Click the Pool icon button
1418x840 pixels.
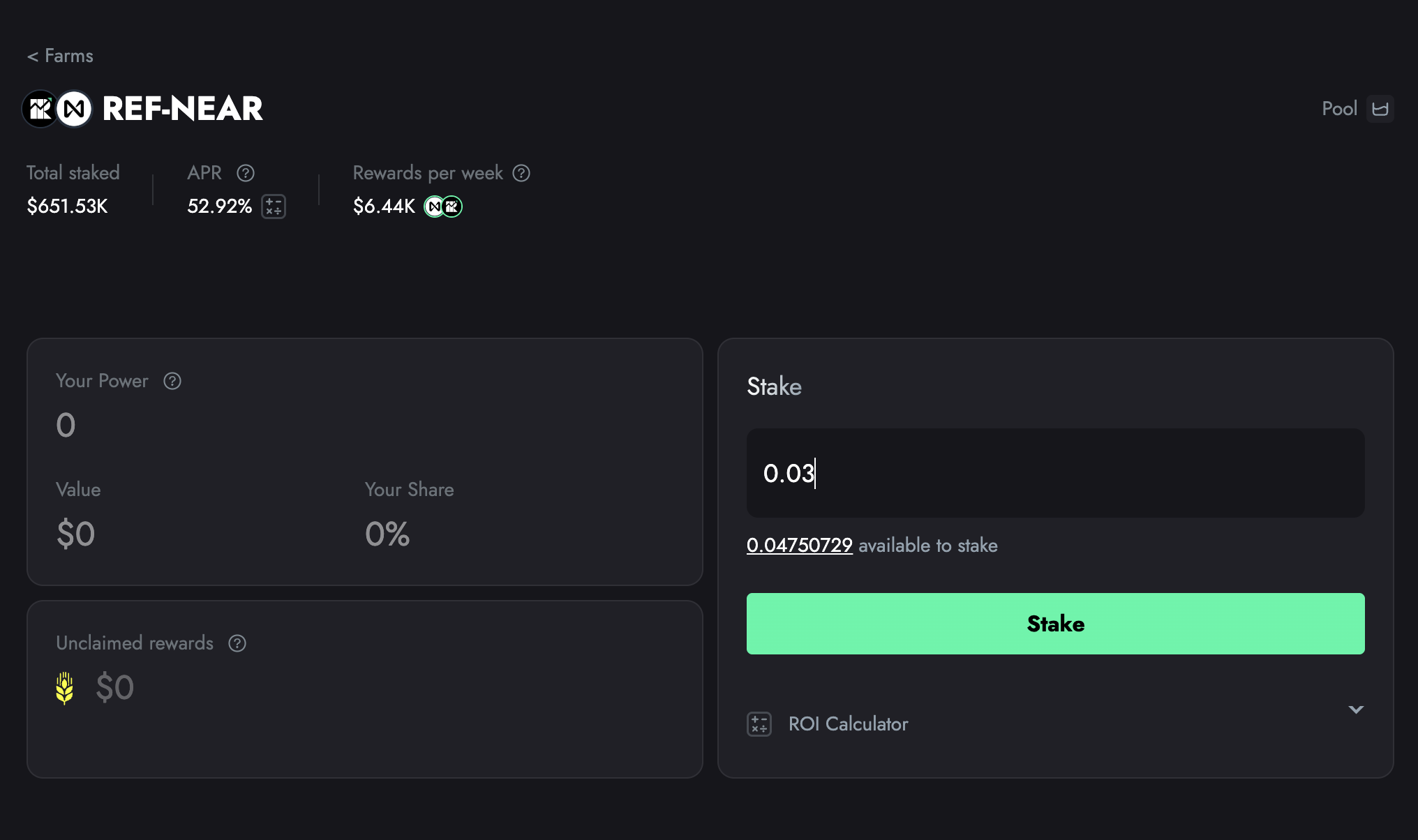click(x=1380, y=109)
